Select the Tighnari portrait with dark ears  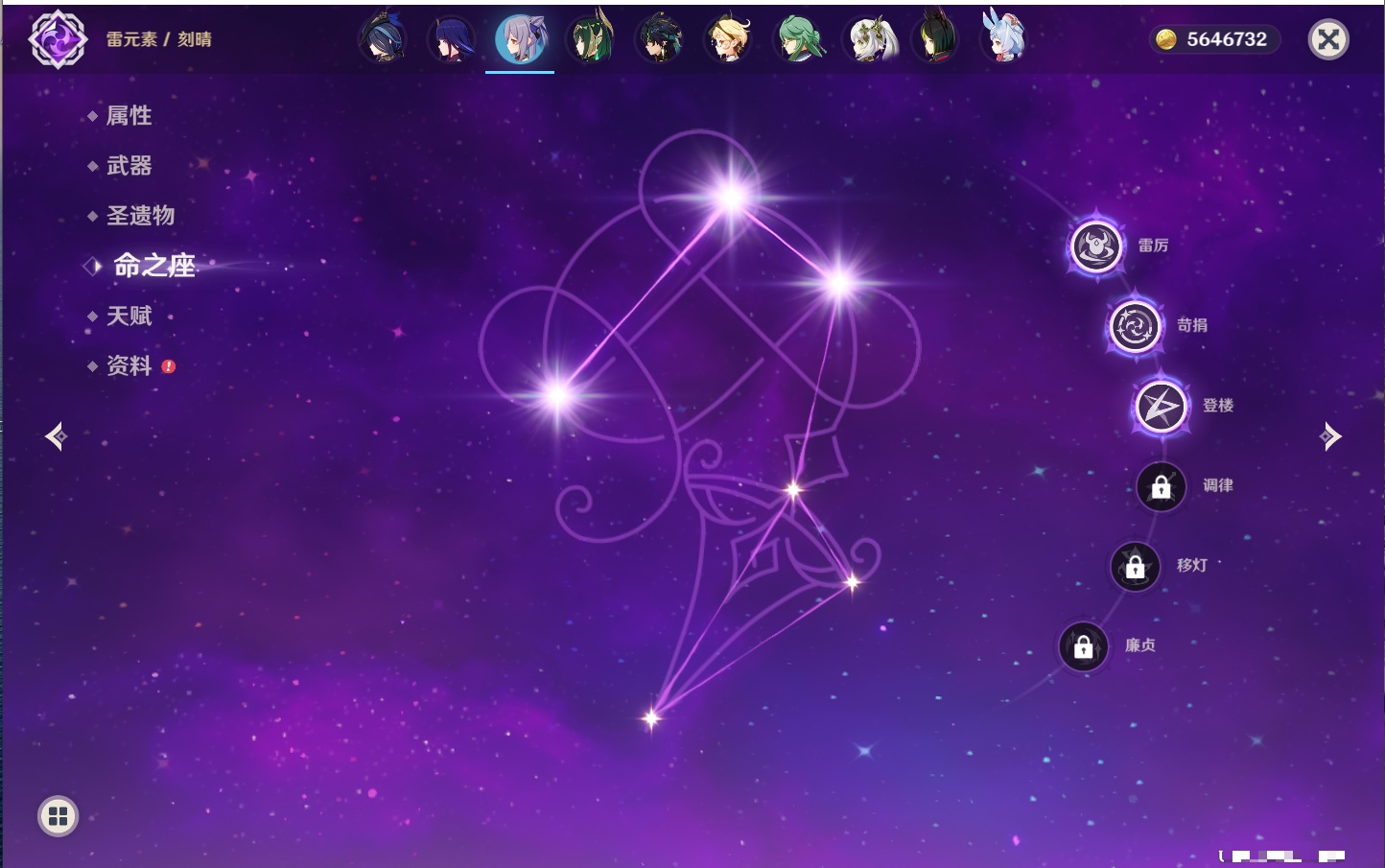click(936, 38)
